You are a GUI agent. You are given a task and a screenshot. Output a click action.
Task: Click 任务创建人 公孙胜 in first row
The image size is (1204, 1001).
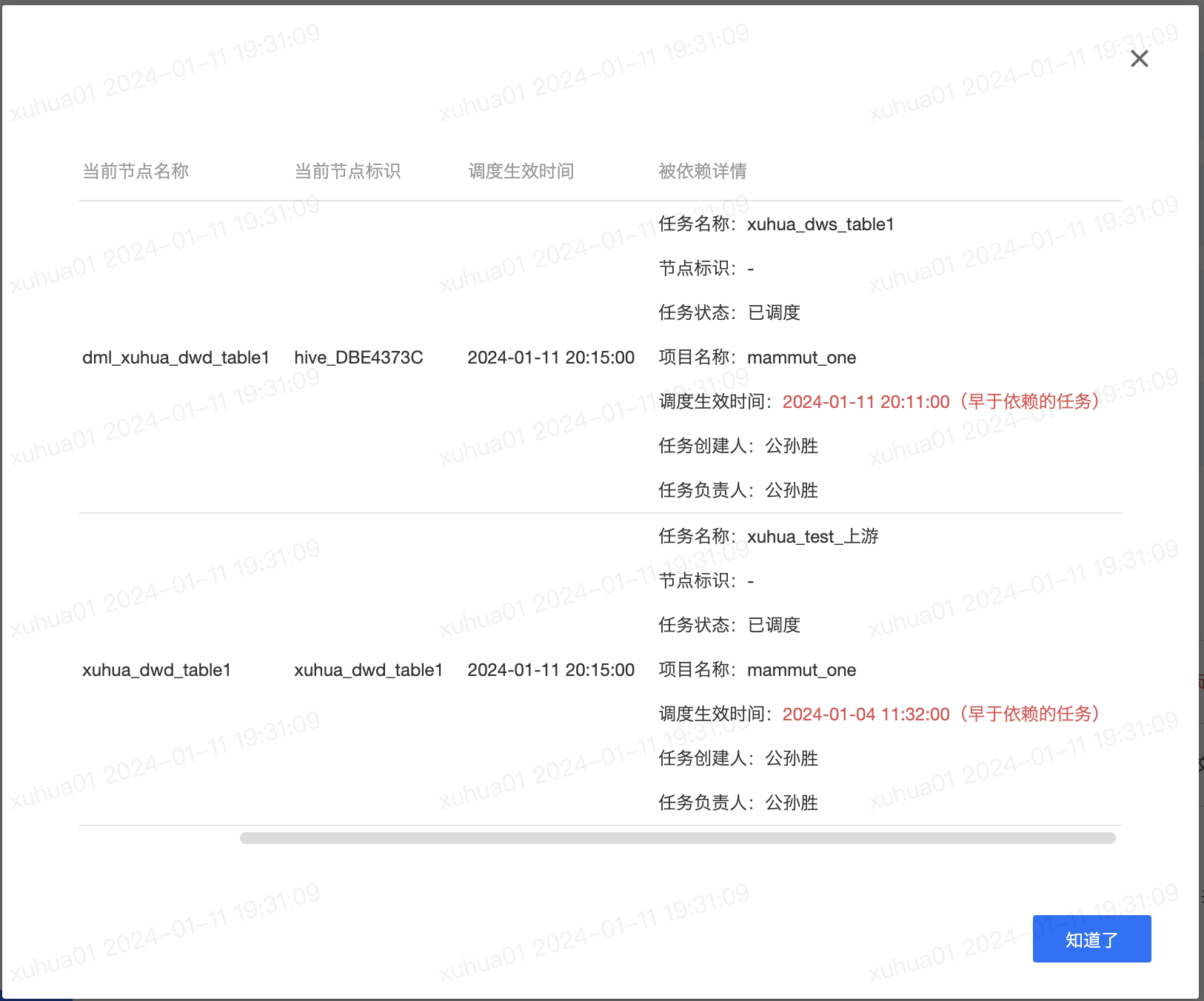[x=738, y=446]
